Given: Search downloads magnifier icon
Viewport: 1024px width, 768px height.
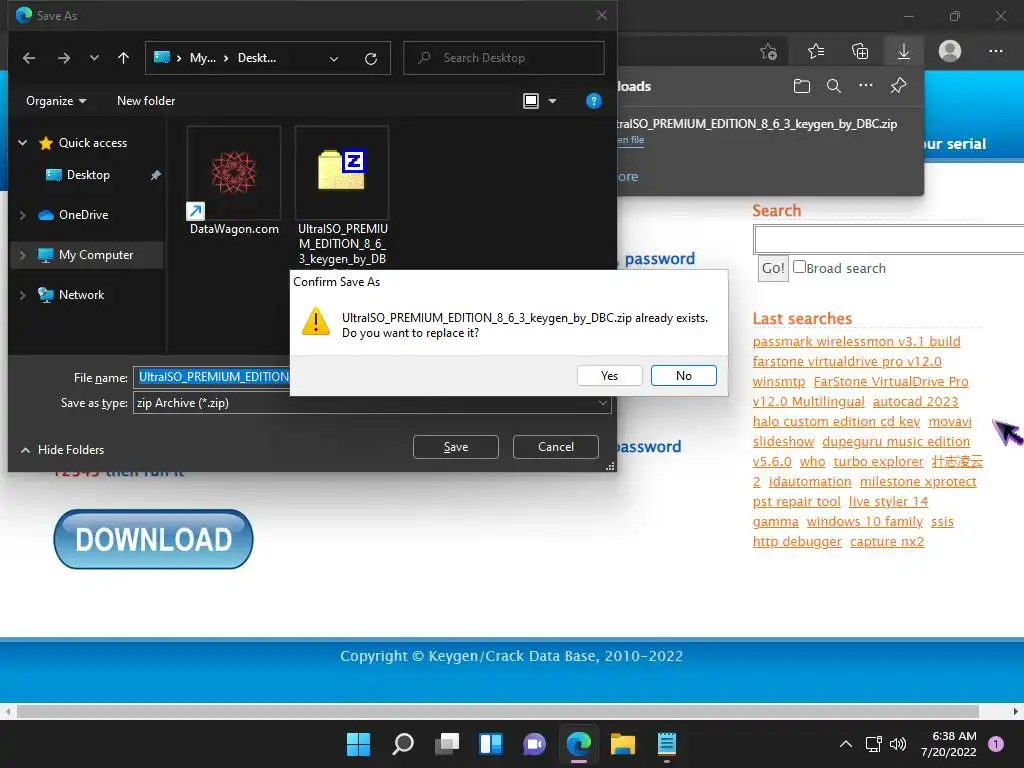Looking at the screenshot, I should tap(833, 86).
